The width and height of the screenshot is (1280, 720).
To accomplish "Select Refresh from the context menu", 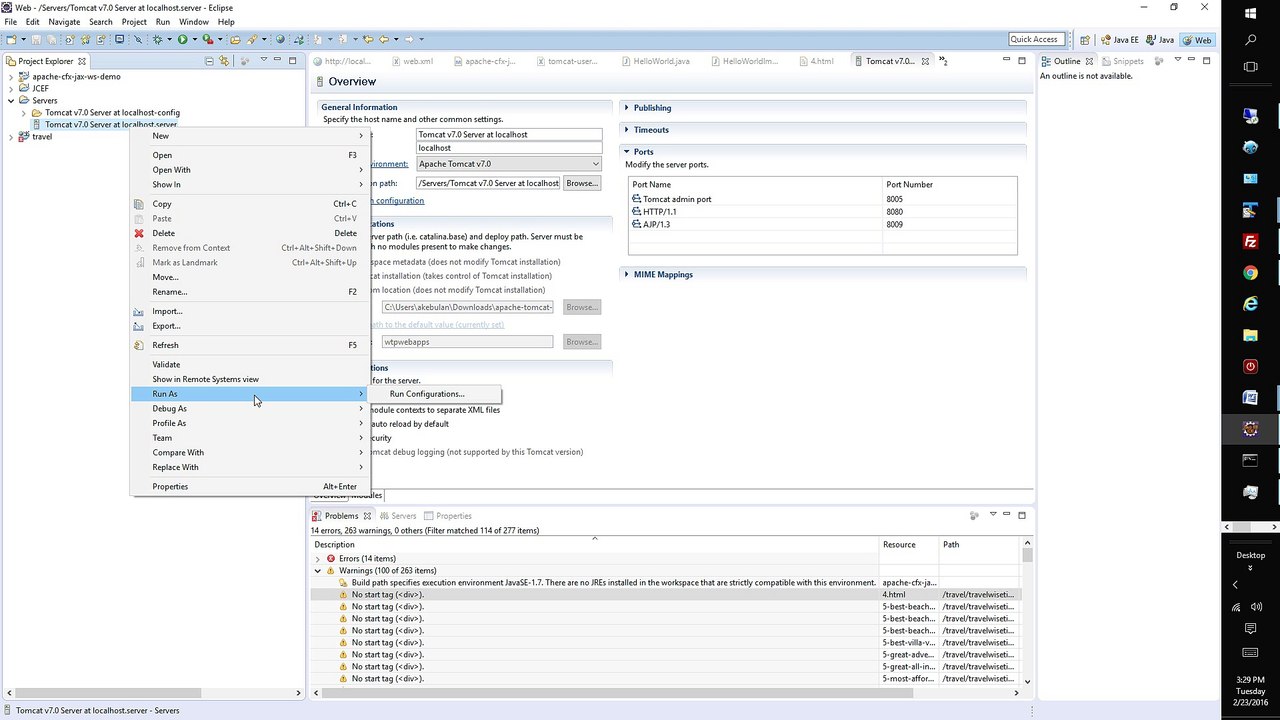I will tap(249, 346).
